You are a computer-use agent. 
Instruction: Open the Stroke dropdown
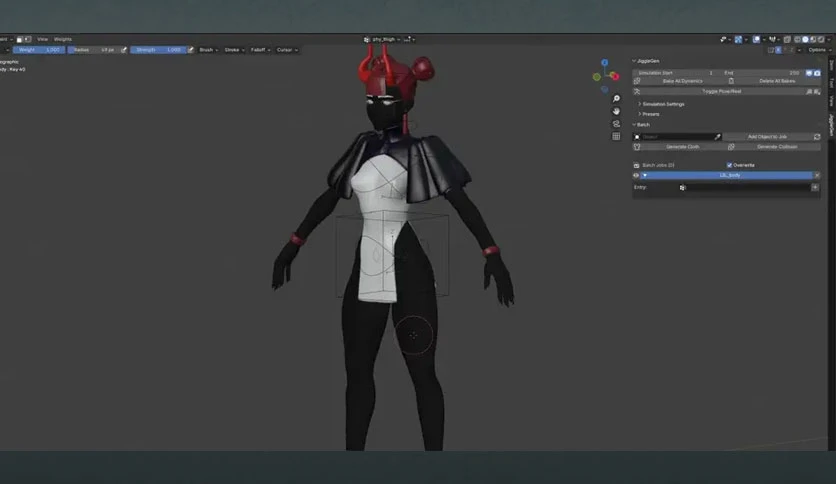234,50
